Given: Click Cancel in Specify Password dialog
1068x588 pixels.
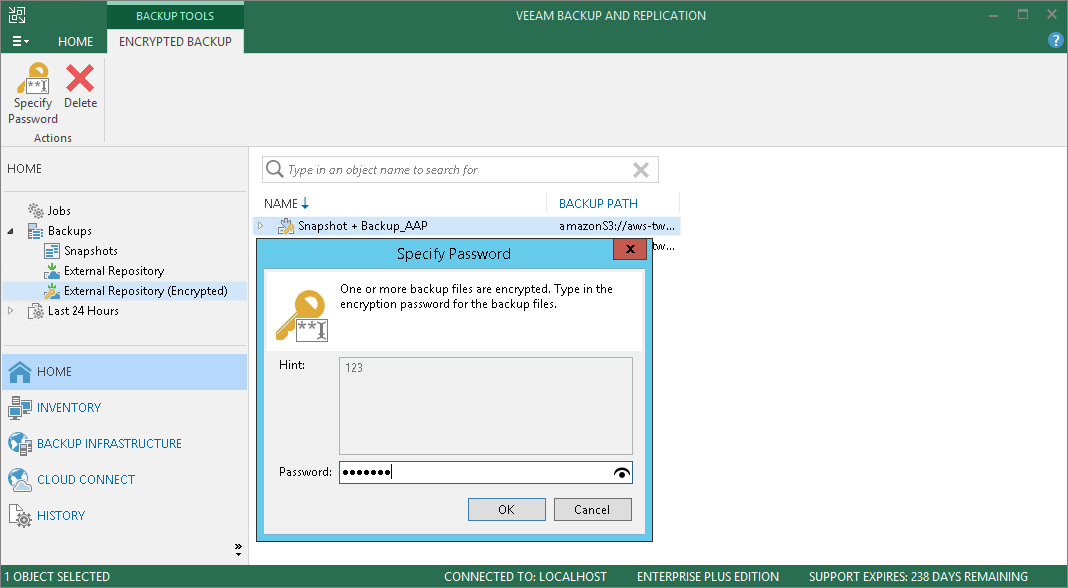Looking at the screenshot, I should click(593, 510).
